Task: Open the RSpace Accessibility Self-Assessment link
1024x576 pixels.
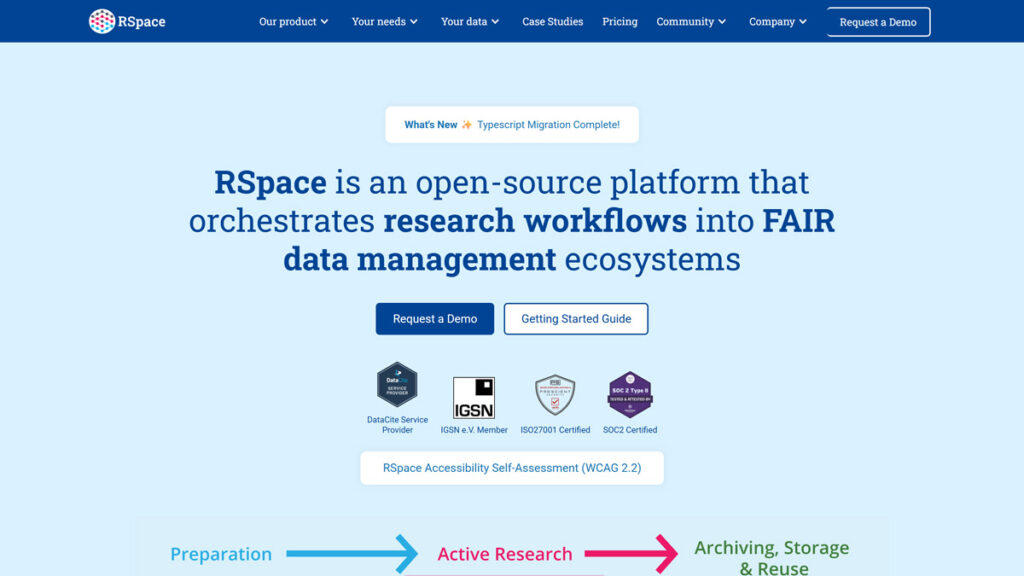Action: coord(512,467)
